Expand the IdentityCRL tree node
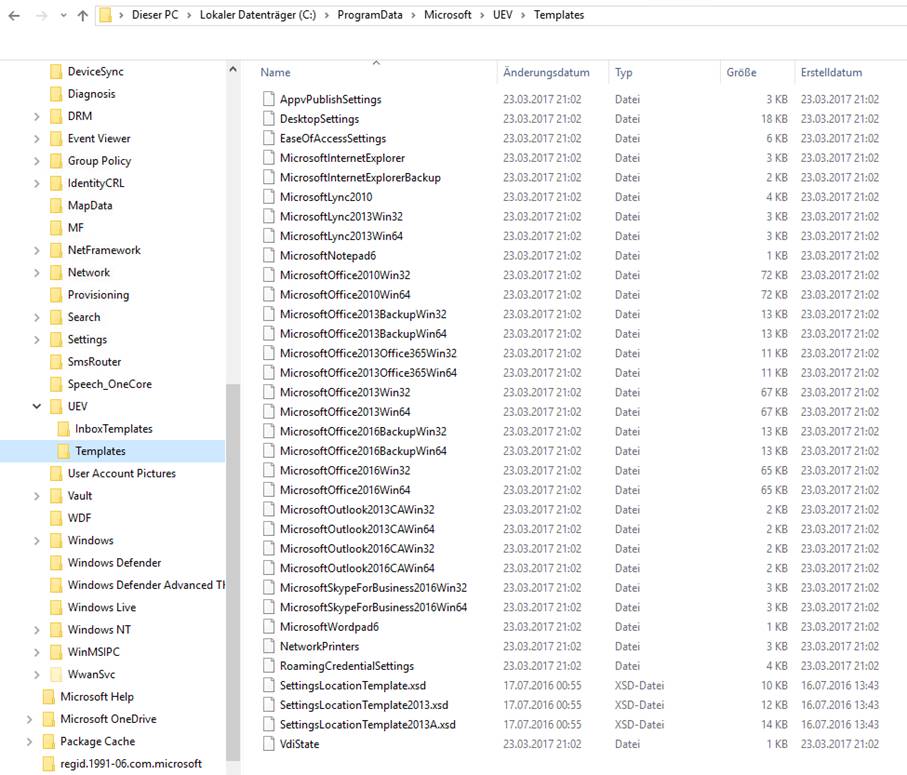Viewport: 907px width, 775px height. (36, 183)
